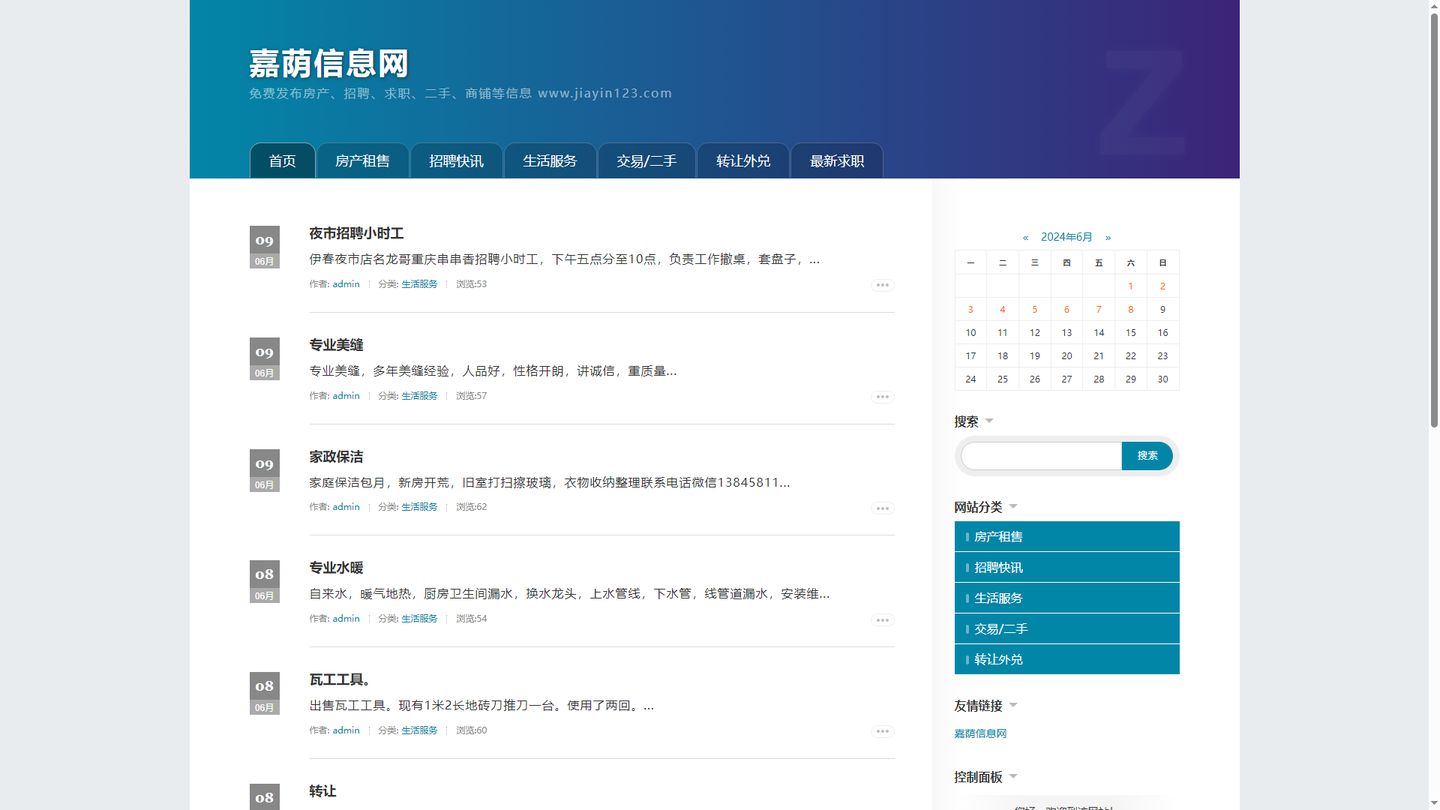Focus the sidebar search input field
The image size is (1440, 810).
1041,456
